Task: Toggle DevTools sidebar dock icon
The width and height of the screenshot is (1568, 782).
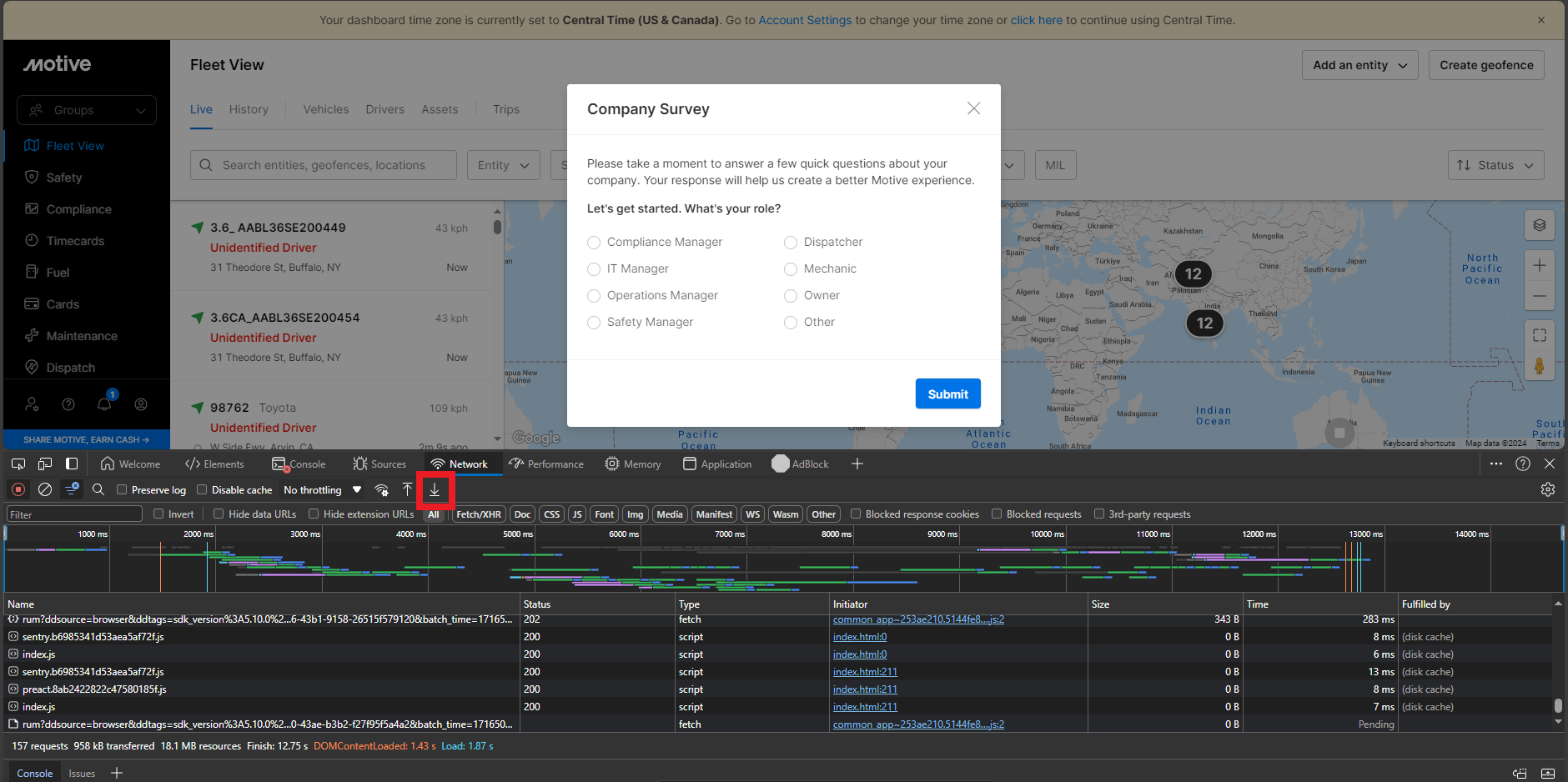Action: pos(72,464)
